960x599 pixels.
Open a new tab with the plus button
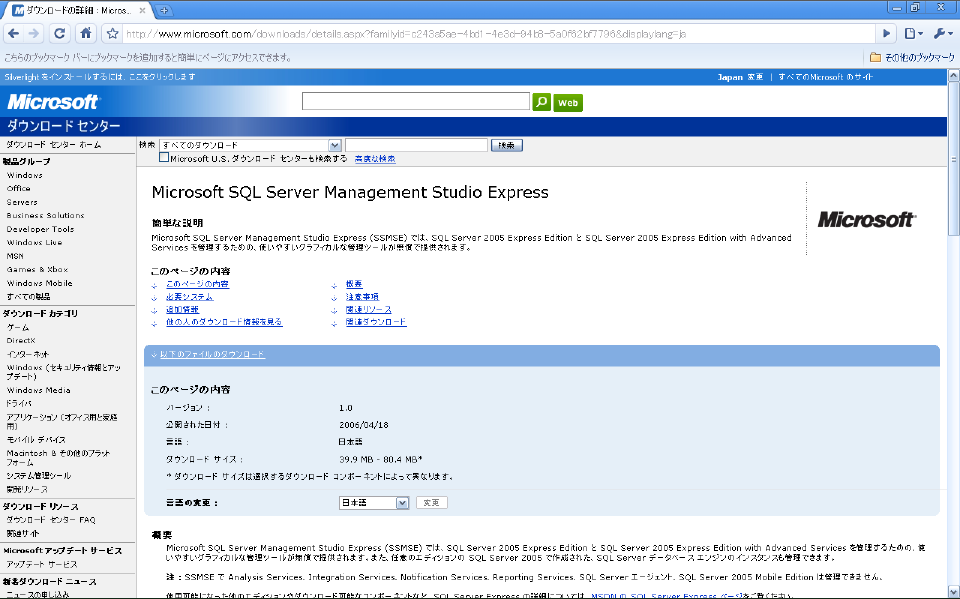click(x=163, y=10)
